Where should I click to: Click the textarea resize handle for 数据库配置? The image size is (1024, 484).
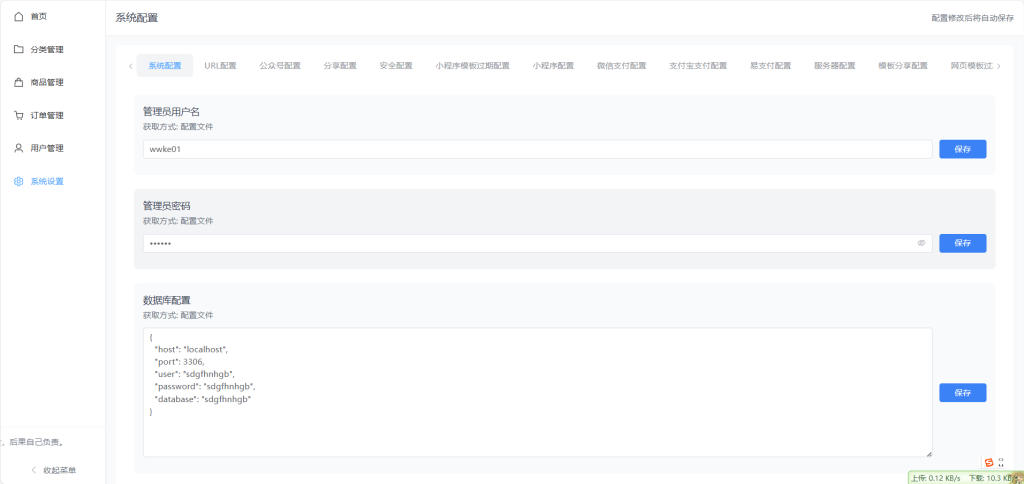click(928, 453)
